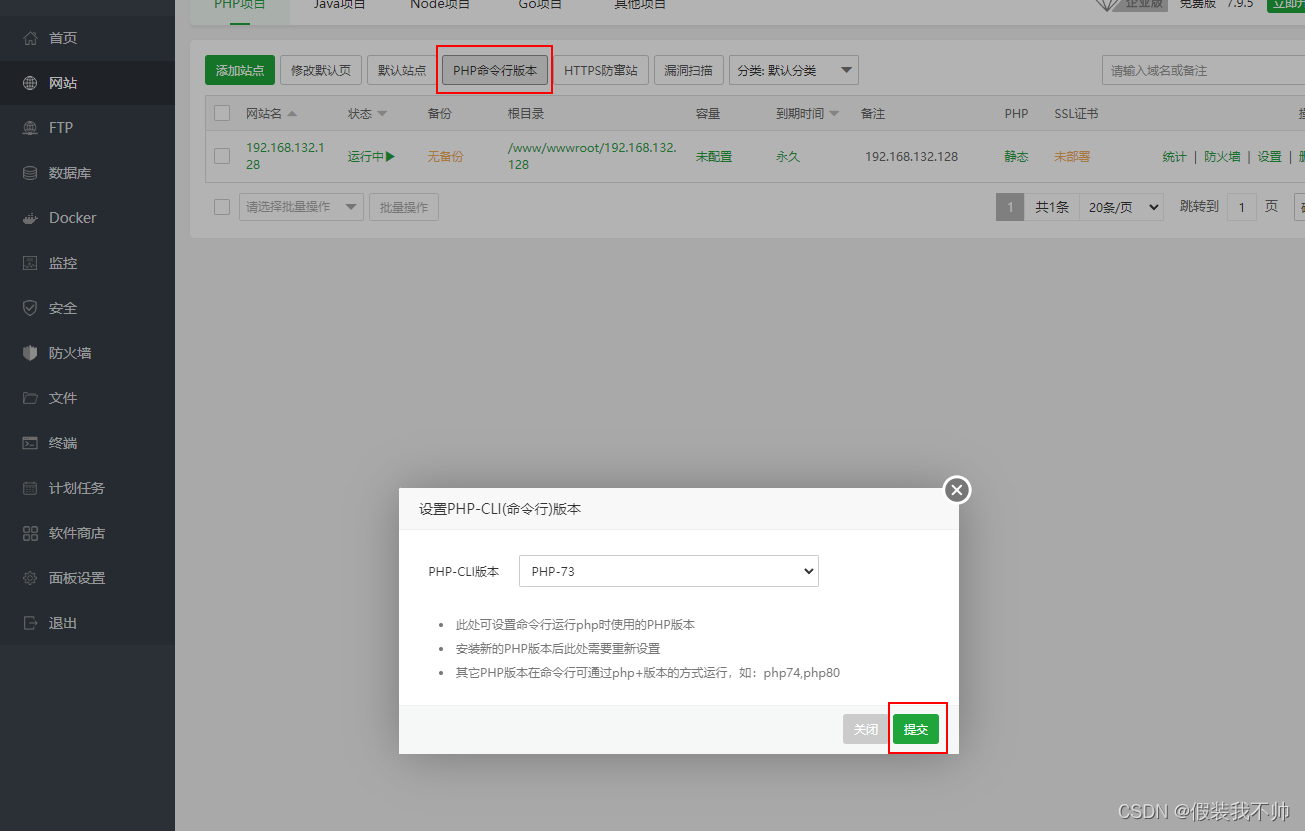Click the 软件商店 grid icon in sidebar
This screenshot has height=831, width=1305.
pos(30,533)
